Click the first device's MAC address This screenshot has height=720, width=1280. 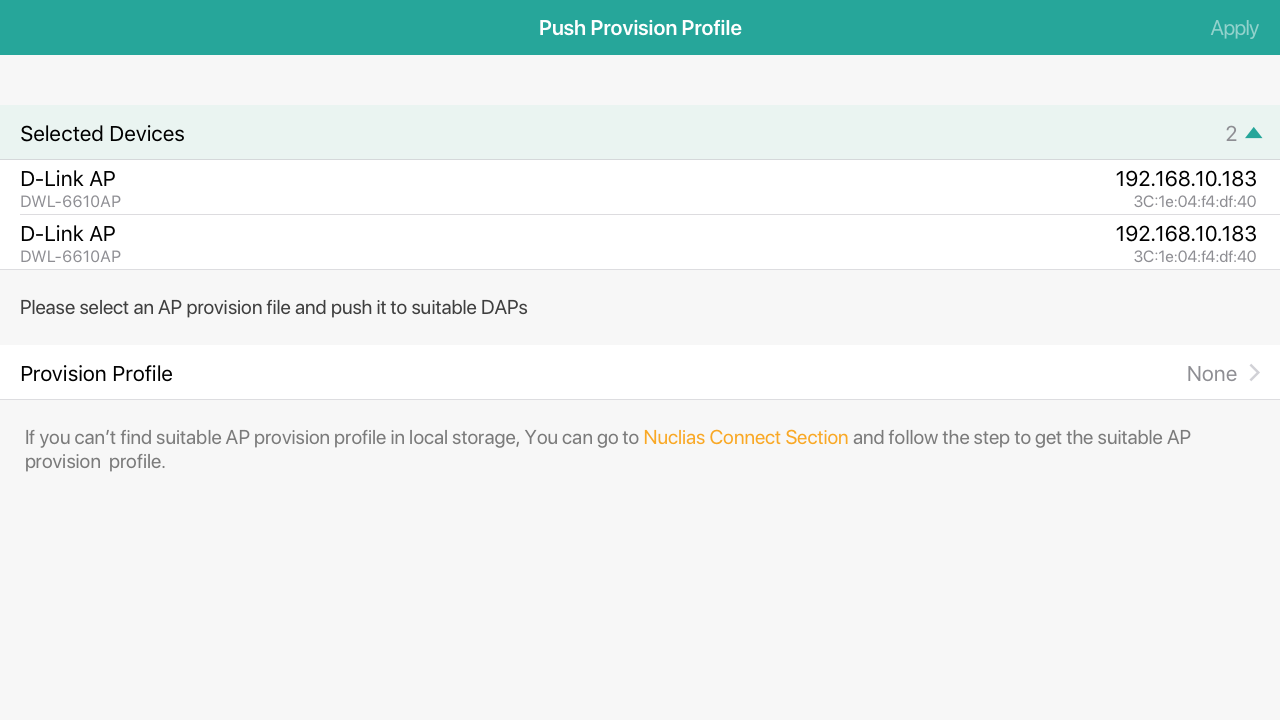(1194, 202)
